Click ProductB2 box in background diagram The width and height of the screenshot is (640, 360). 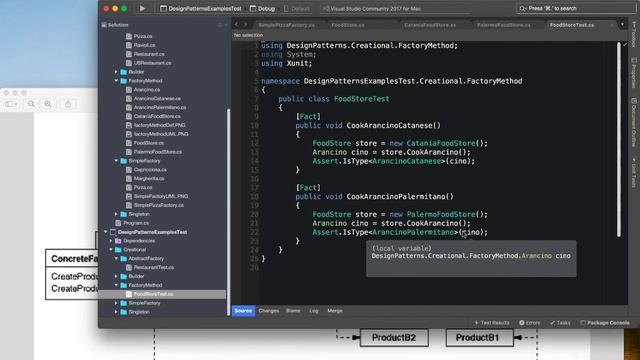click(394, 338)
